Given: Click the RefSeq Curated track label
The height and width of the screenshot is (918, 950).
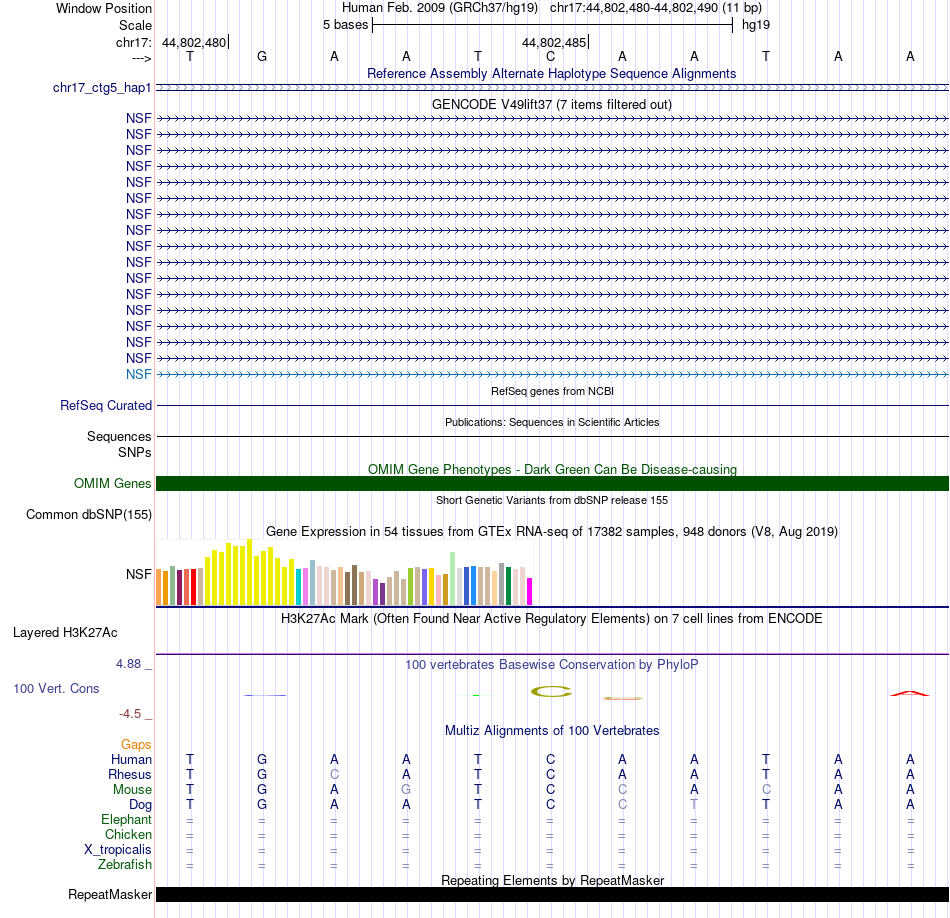Looking at the screenshot, I should pos(105,405).
